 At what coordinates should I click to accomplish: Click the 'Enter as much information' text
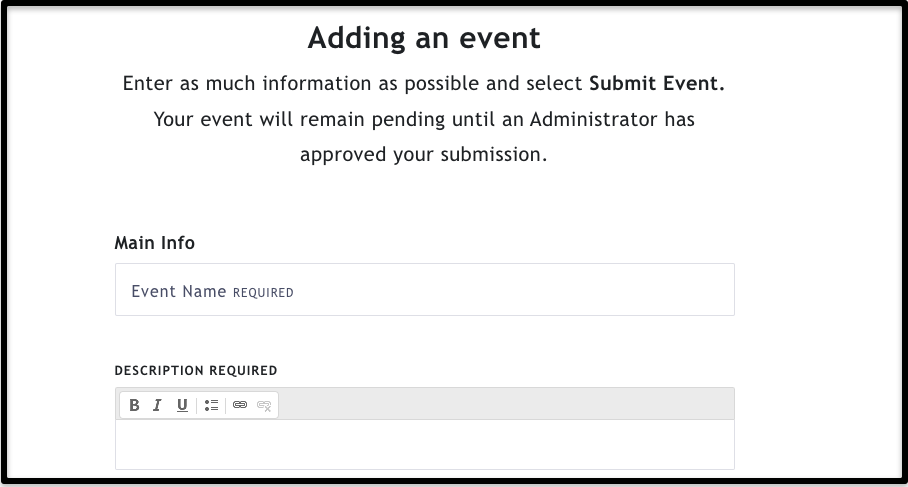click(x=247, y=83)
